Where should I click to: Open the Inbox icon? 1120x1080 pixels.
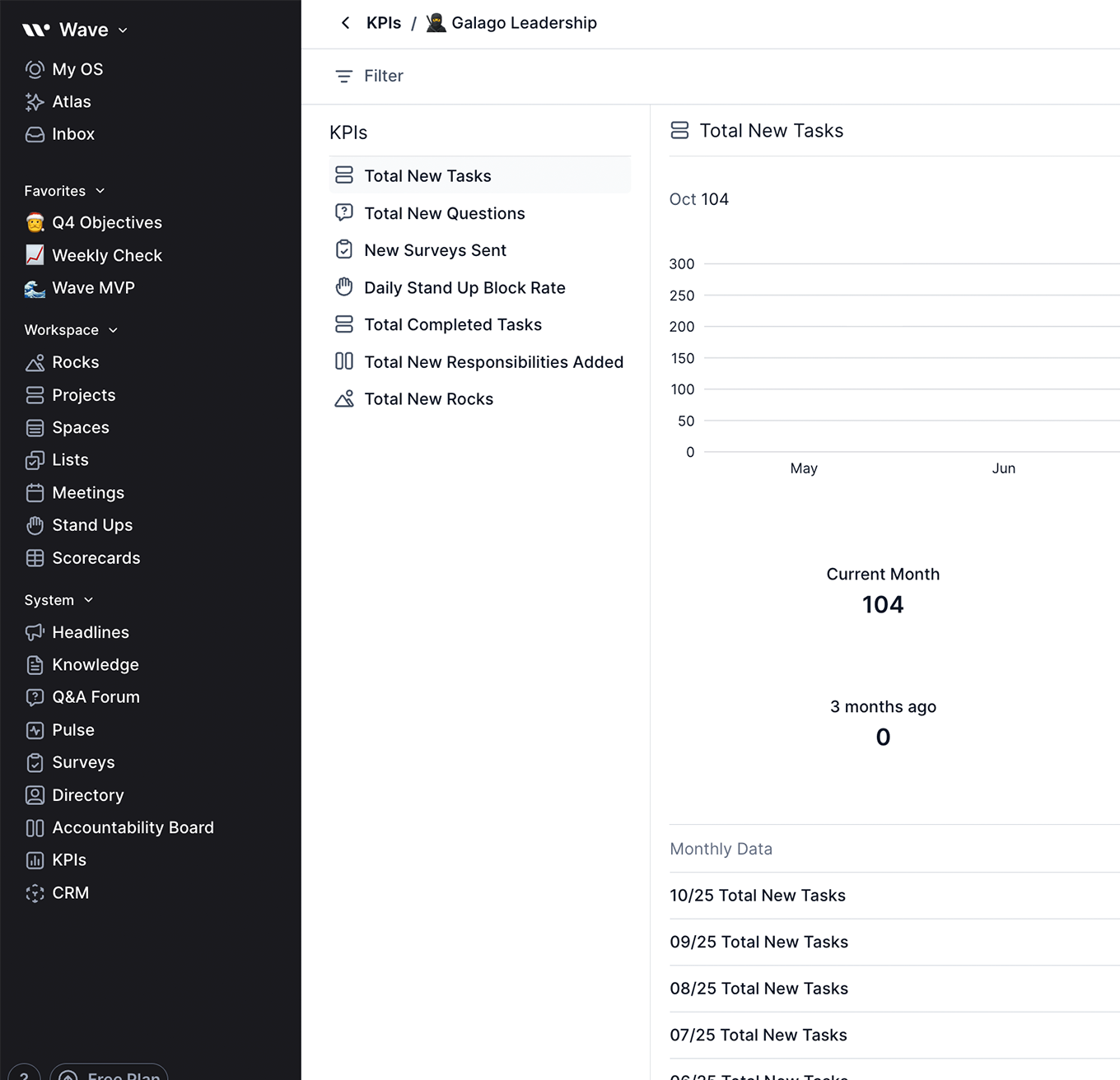tap(35, 133)
